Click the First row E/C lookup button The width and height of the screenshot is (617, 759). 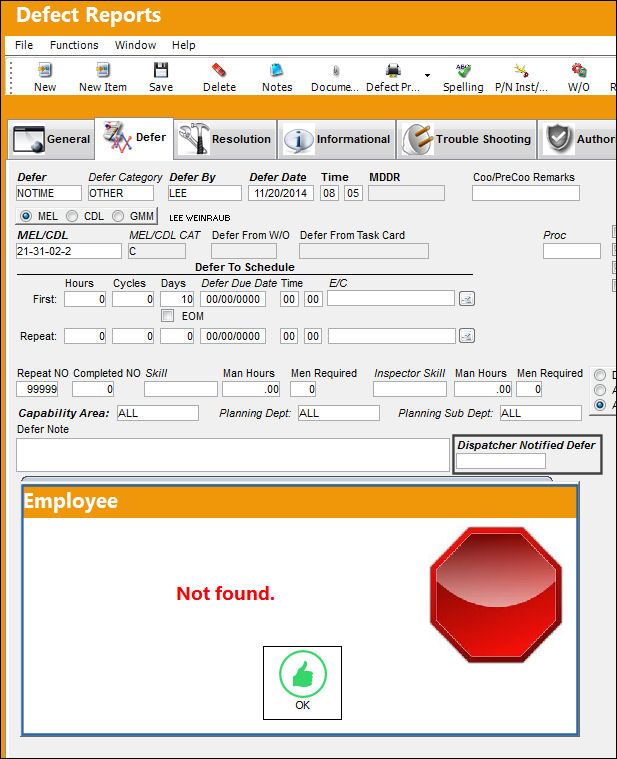(x=467, y=299)
